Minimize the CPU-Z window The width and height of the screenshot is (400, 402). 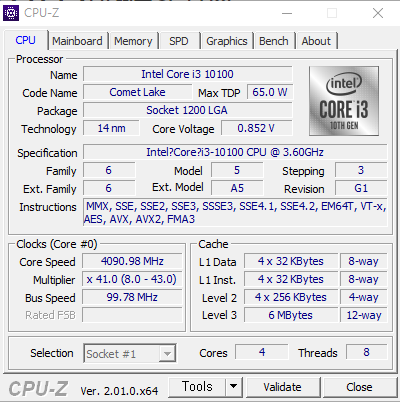tap(287, 13)
